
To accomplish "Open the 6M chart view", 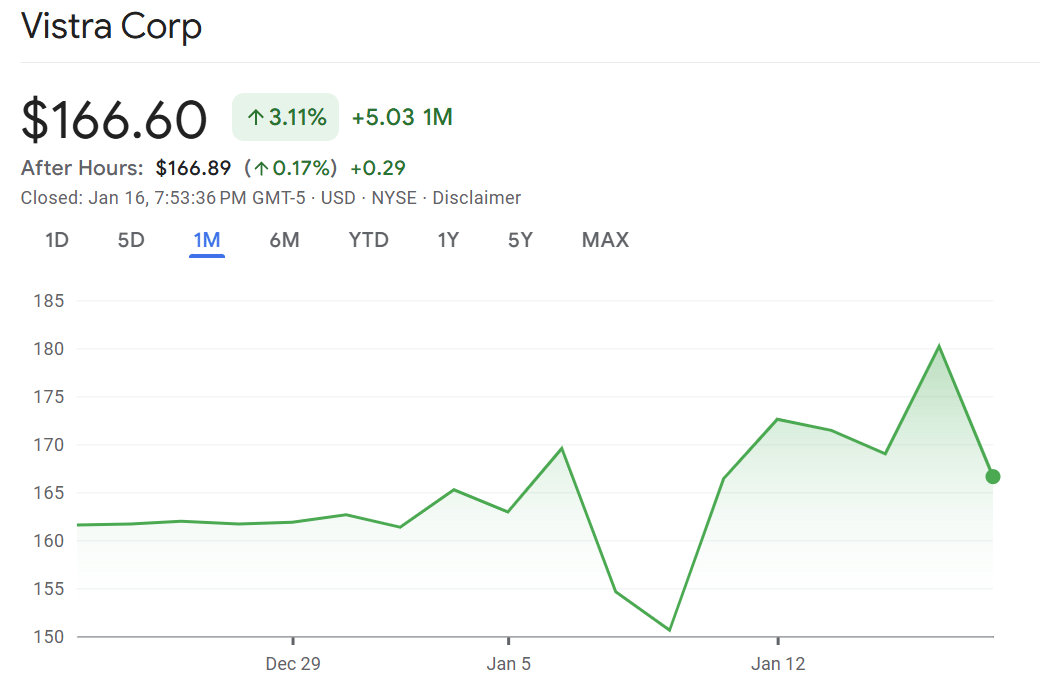I will [x=284, y=240].
